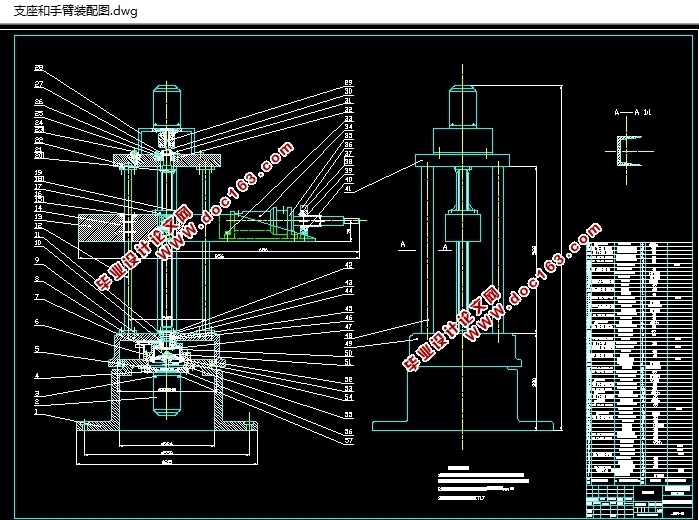Select part callout number 47

(348, 326)
